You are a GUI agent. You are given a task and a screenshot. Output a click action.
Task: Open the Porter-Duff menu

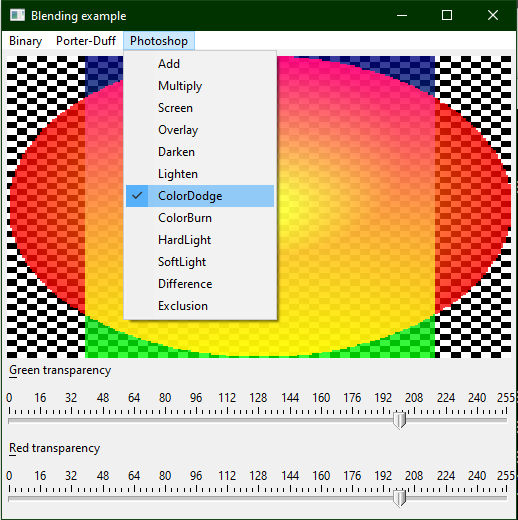86,41
